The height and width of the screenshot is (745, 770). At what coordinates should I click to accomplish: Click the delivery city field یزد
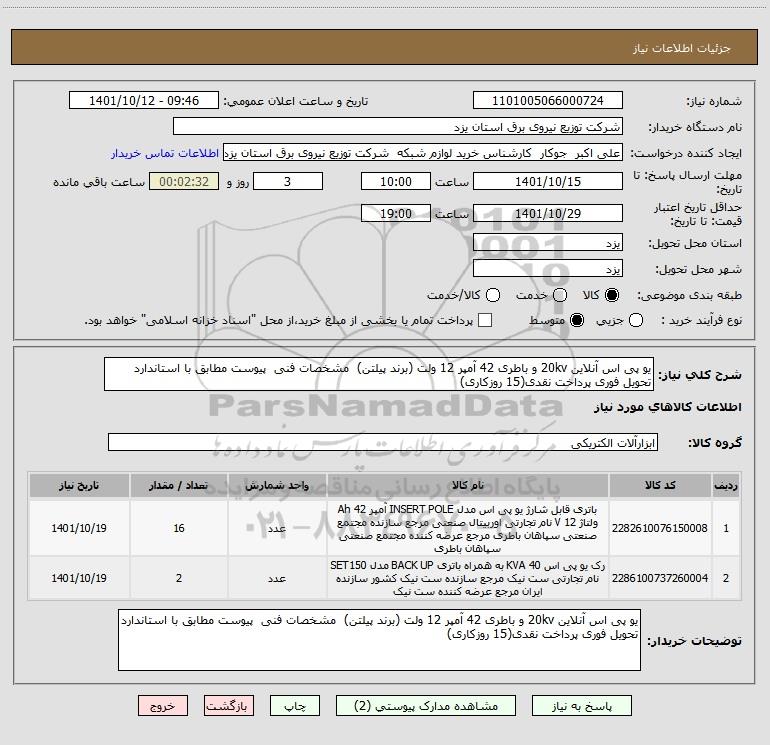pos(548,269)
